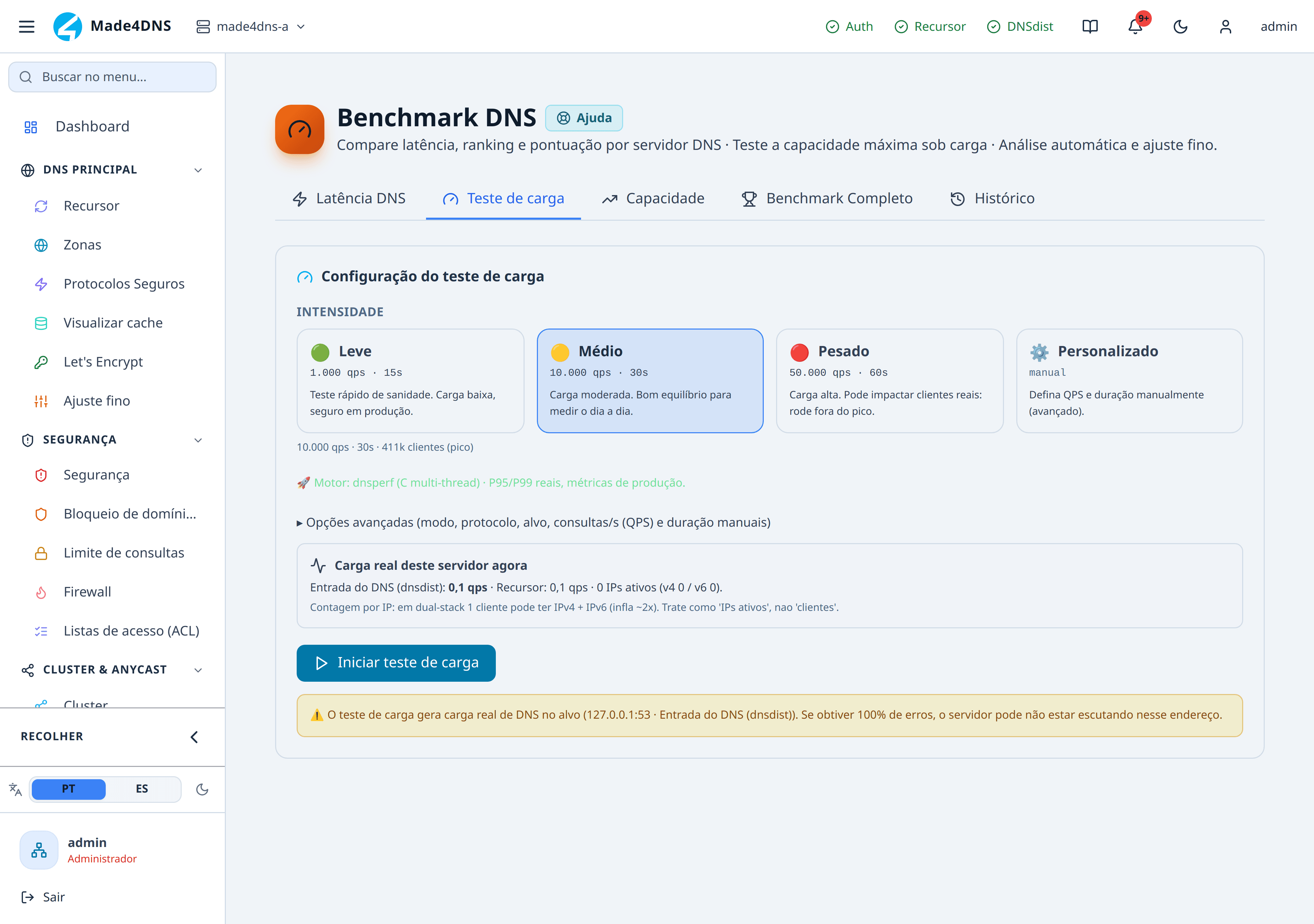Click the Made4DNS logo
The width and height of the screenshot is (1314, 924).
tap(112, 26)
